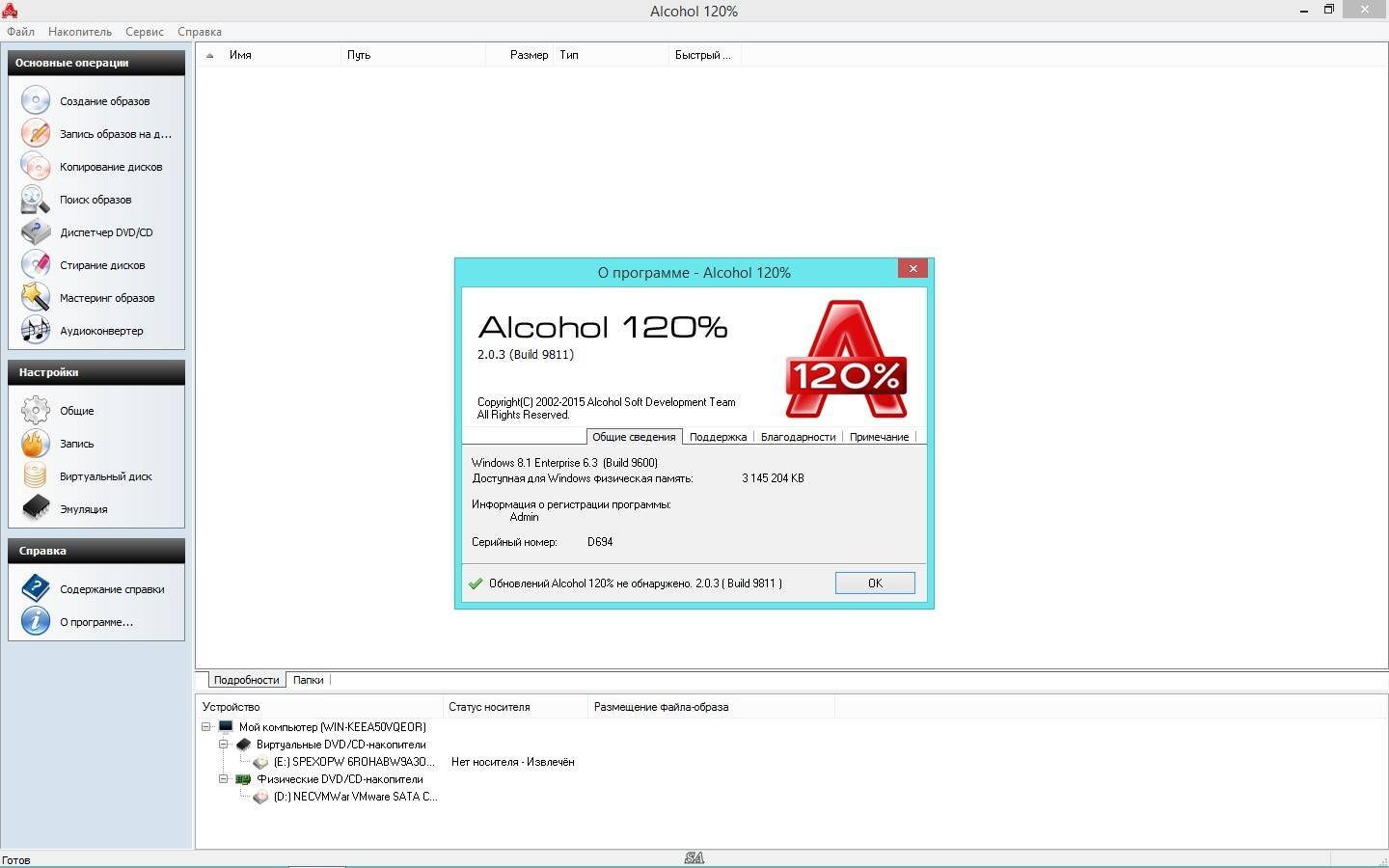Switch to the Благодарности tab
The height and width of the screenshot is (868, 1389).
coord(798,437)
